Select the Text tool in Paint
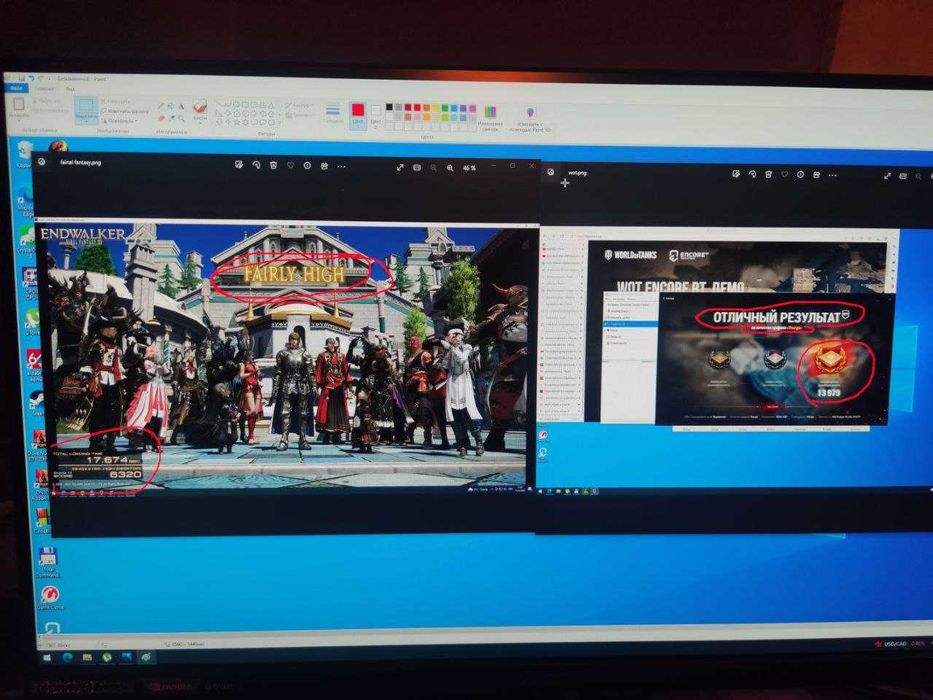 (x=181, y=107)
